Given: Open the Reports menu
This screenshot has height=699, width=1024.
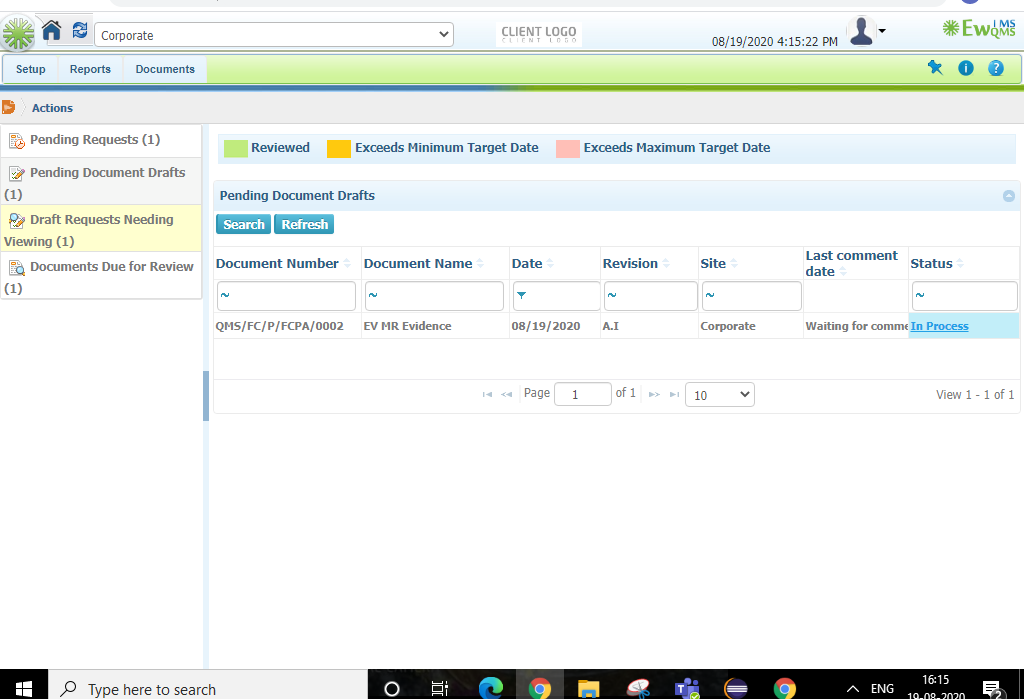Looking at the screenshot, I should click(90, 69).
